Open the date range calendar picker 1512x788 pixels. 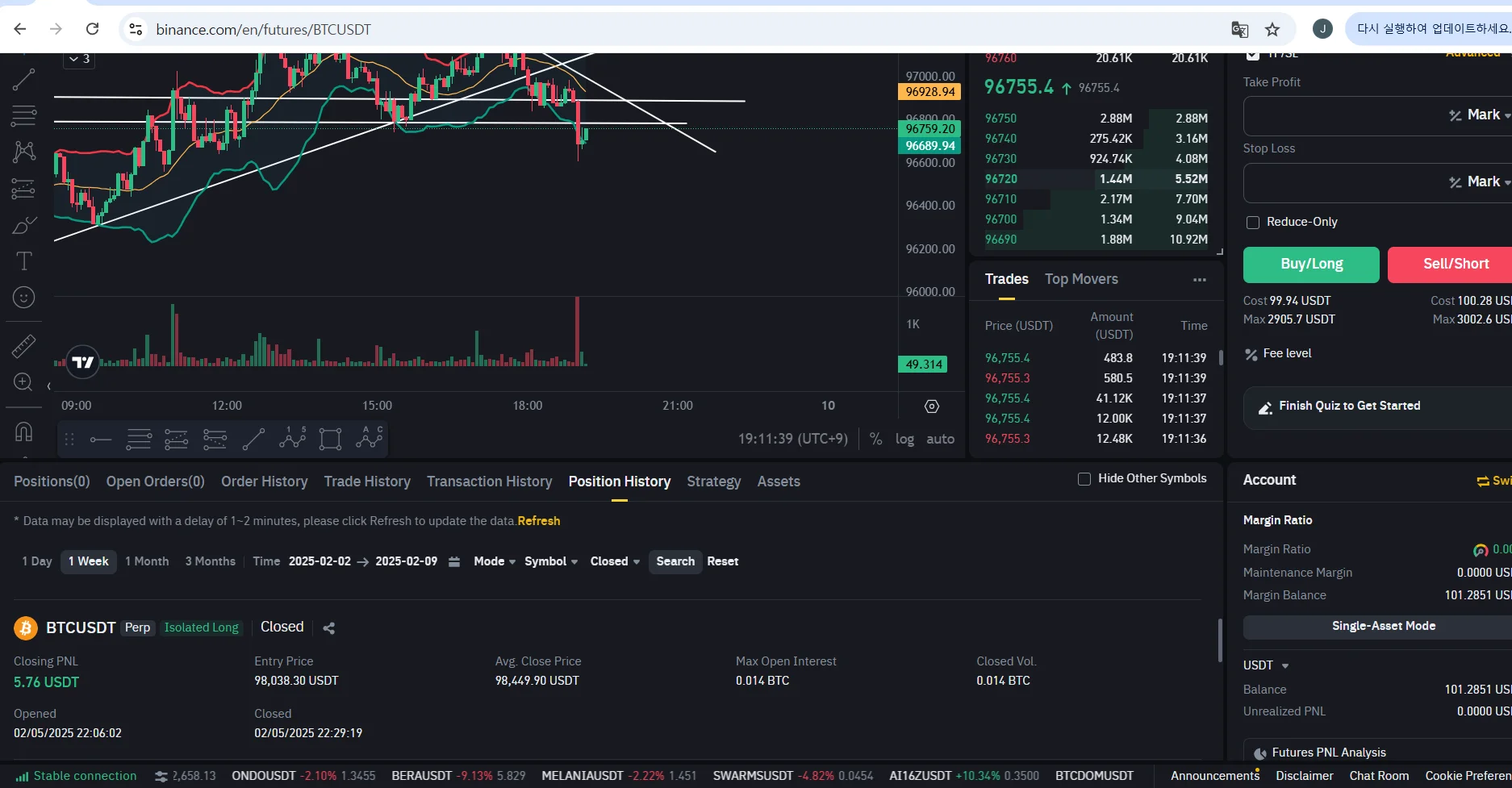pyautogui.click(x=454, y=562)
